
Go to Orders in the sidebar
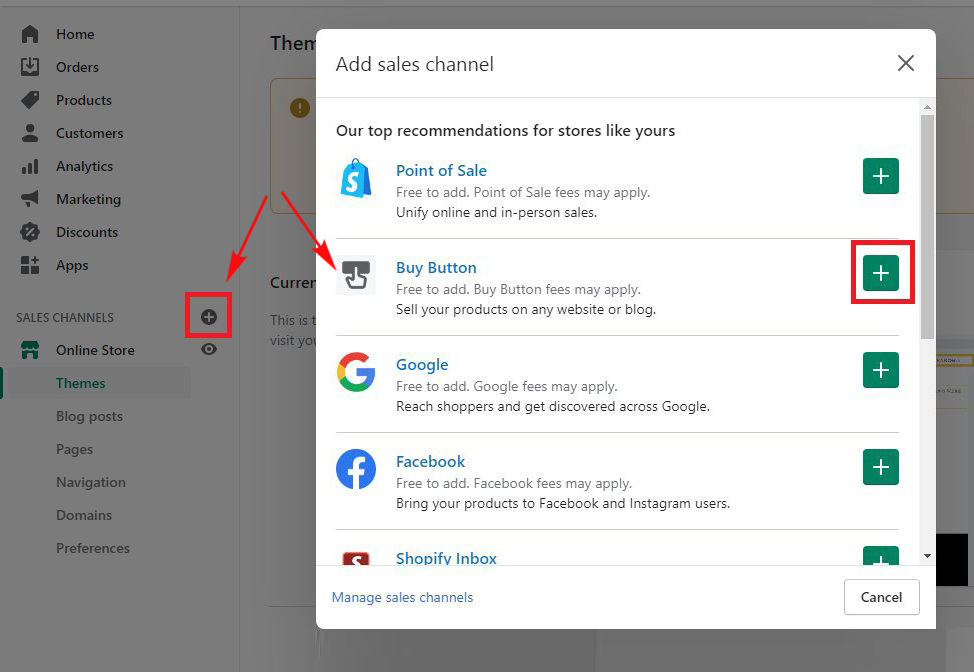click(77, 67)
